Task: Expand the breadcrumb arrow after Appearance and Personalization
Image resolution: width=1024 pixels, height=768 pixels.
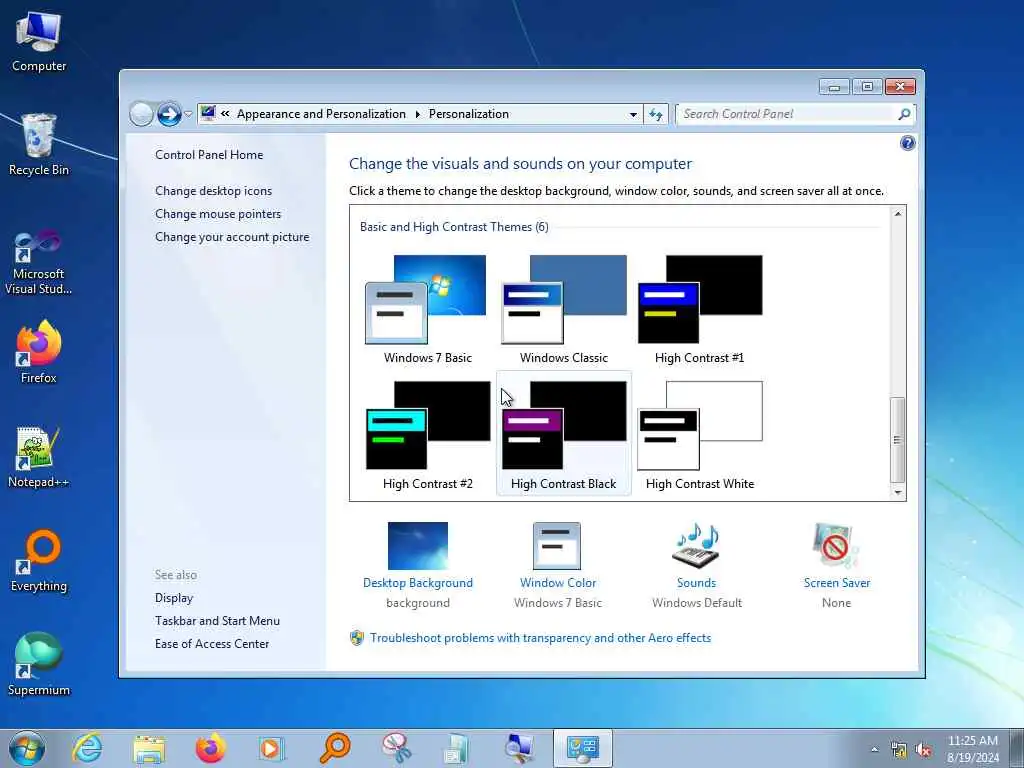Action: [417, 114]
